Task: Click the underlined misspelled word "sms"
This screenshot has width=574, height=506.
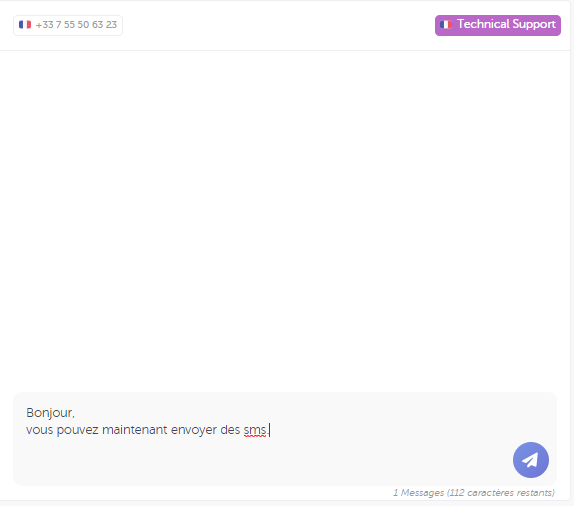Action: click(x=254, y=429)
